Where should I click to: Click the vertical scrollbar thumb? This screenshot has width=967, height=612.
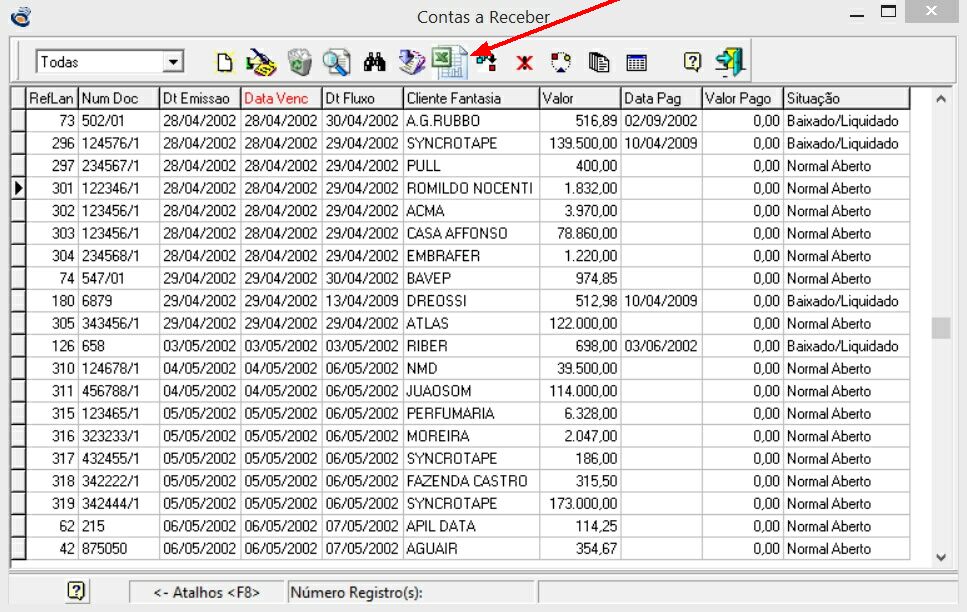pyautogui.click(x=941, y=328)
